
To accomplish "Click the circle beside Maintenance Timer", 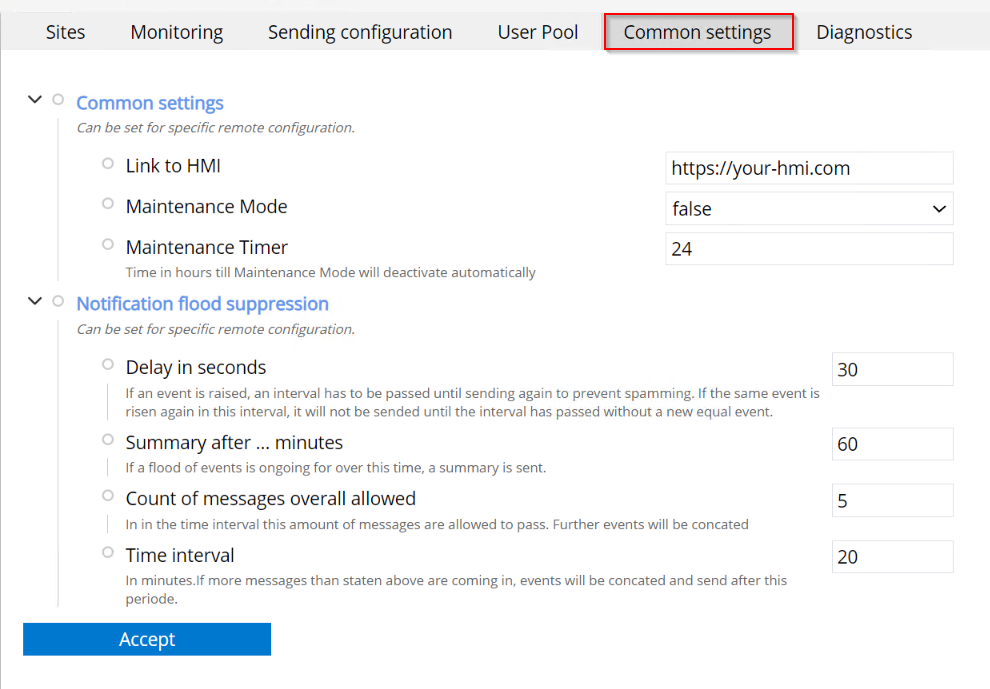I will (x=108, y=244).
